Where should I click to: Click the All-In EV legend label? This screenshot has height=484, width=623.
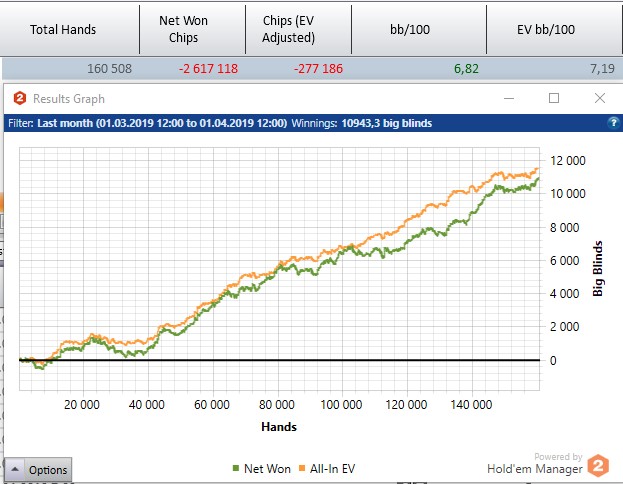coord(333,469)
